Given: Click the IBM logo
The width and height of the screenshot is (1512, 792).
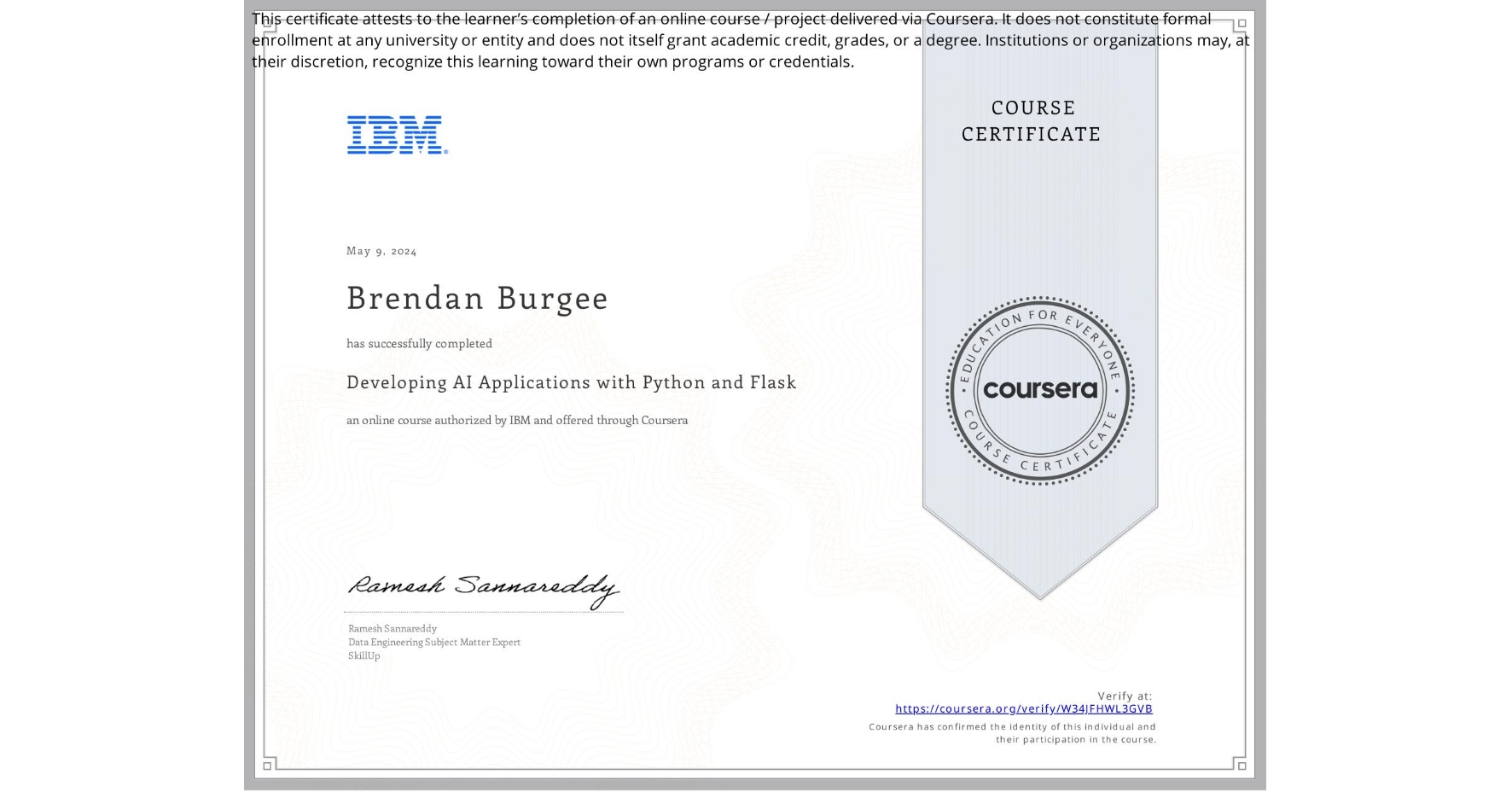Looking at the screenshot, I should tap(398, 135).
